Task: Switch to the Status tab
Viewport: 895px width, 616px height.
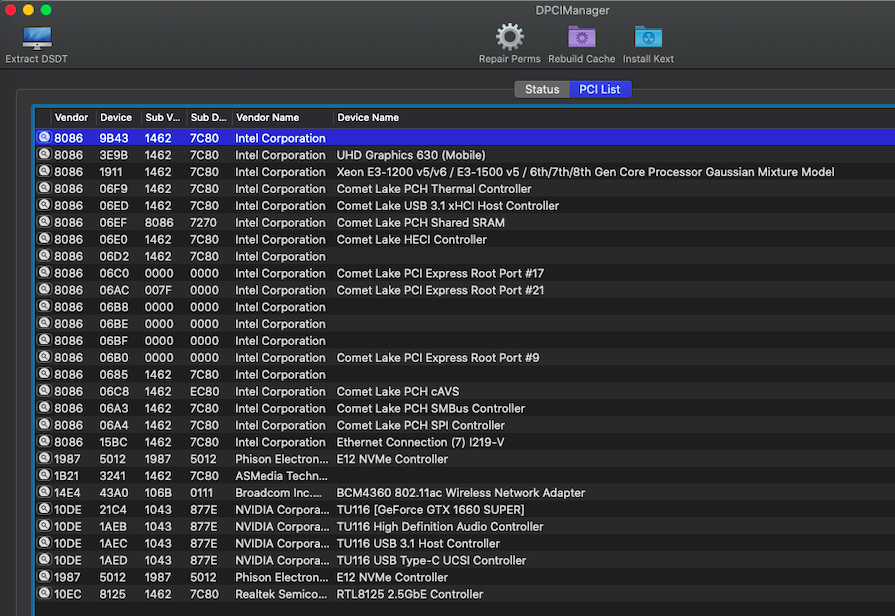Action: tap(542, 89)
